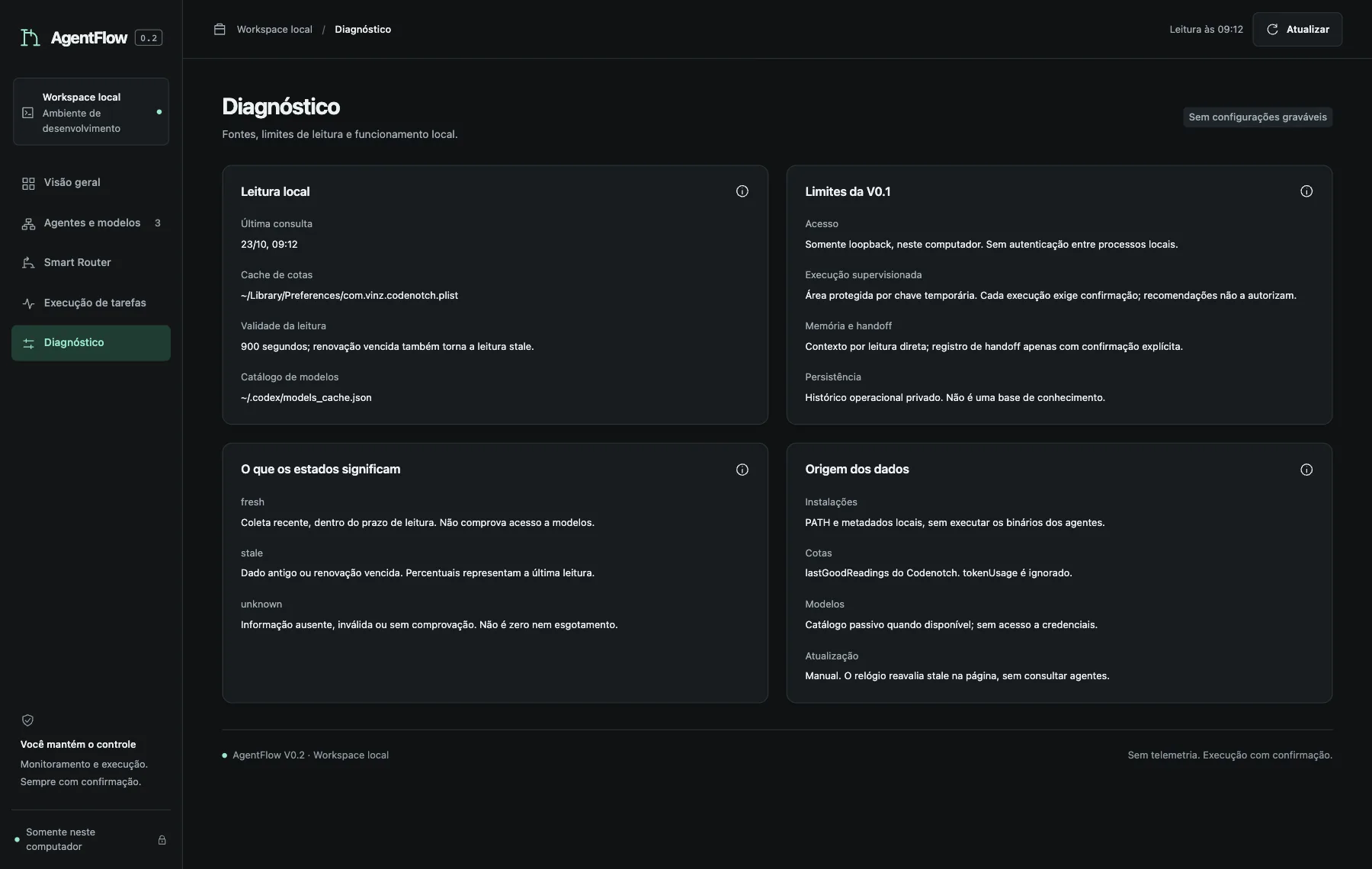The height and width of the screenshot is (869, 1372).
Task: Click the 0.2 version badge
Action: (149, 37)
